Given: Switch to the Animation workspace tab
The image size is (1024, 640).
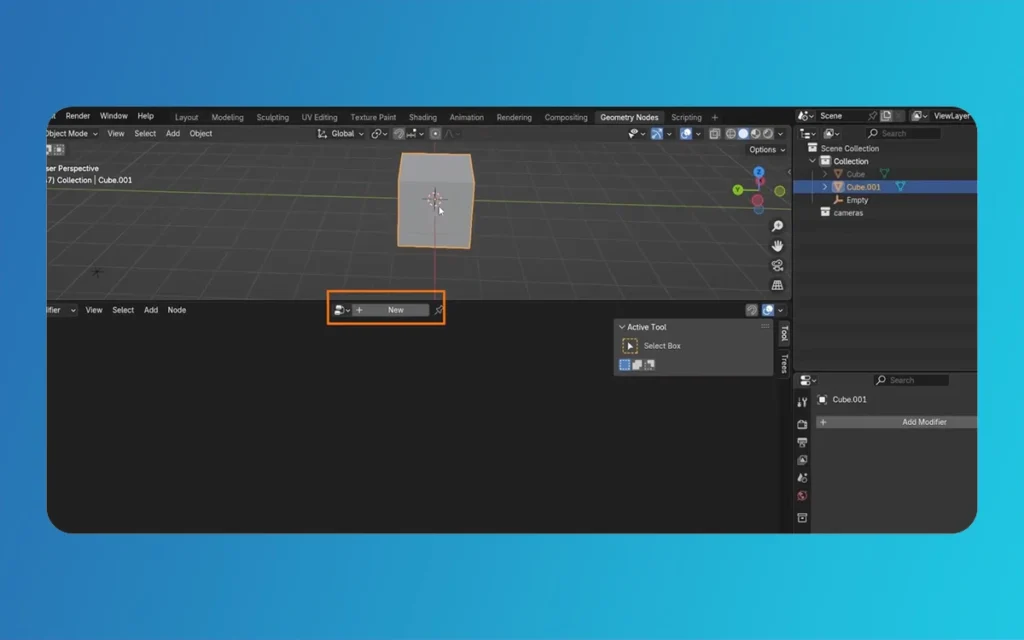Looking at the screenshot, I should pos(466,118).
